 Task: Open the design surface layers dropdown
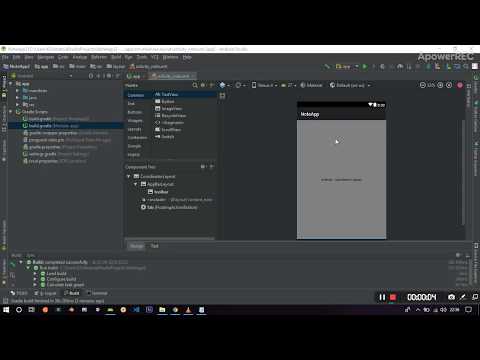pos(224,85)
